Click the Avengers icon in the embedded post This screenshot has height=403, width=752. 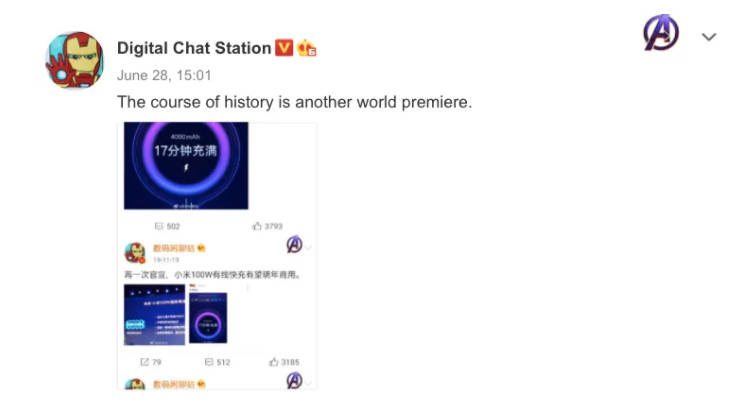[x=294, y=244]
